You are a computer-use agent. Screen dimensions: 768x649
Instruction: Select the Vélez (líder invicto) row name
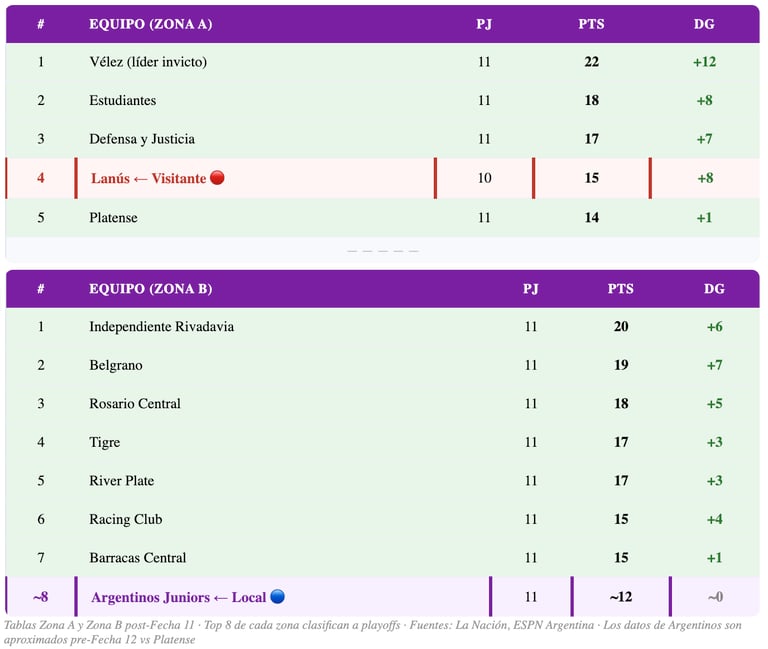[148, 62]
